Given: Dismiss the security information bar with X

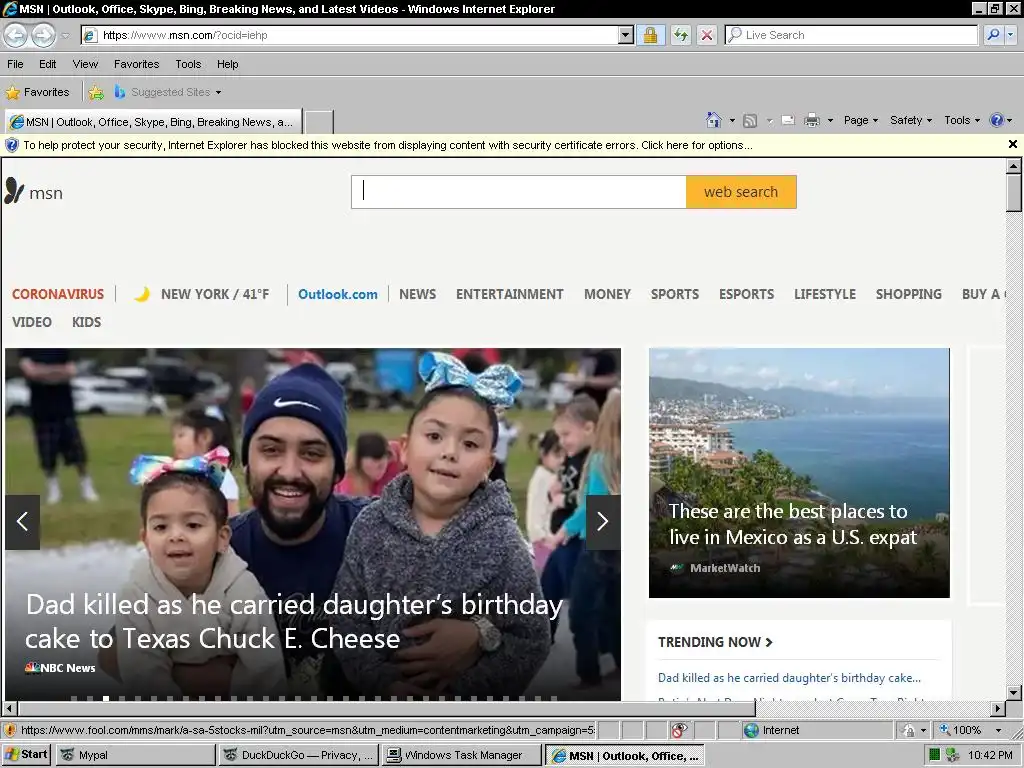Looking at the screenshot, I should 1013,144.
